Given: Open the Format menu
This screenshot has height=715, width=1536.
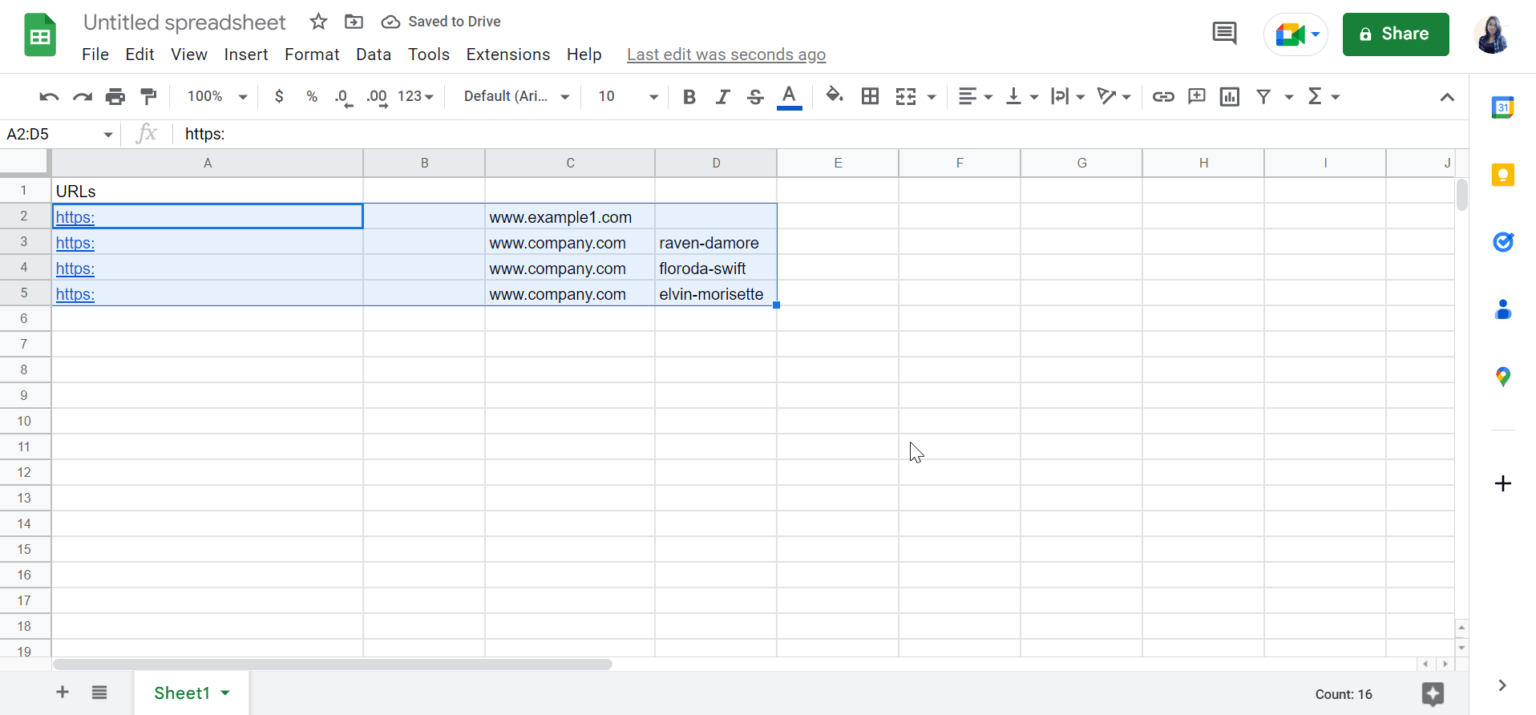Looking at the screenshot, I should 311,54.
